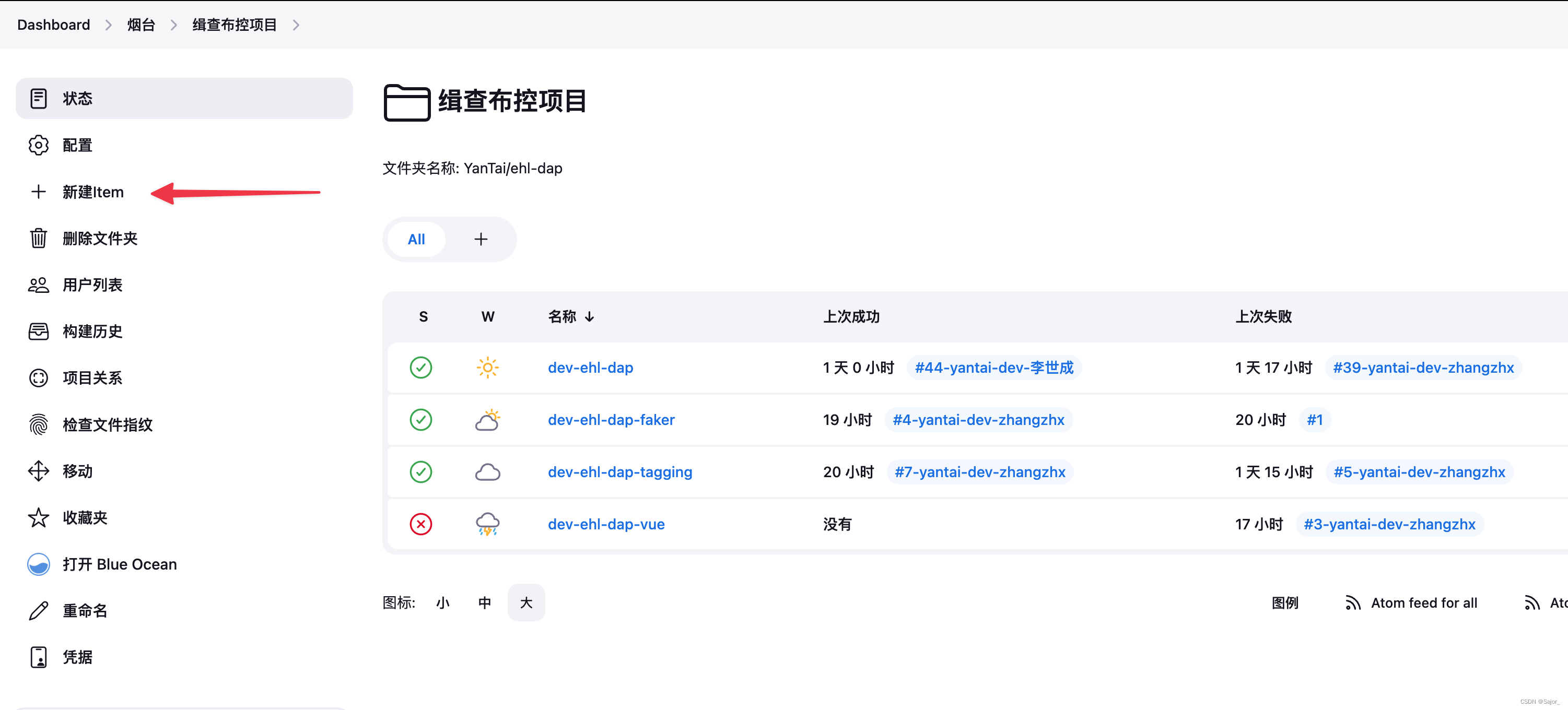The image size is (1568, 710).
Task: Expand chevron after Dashboard breadcrumb
Action: tap(108, 25)
